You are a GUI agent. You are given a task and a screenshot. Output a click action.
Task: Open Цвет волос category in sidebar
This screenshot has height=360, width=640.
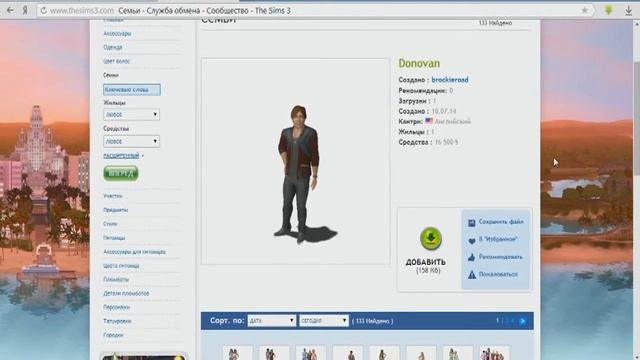click(116, 61)
